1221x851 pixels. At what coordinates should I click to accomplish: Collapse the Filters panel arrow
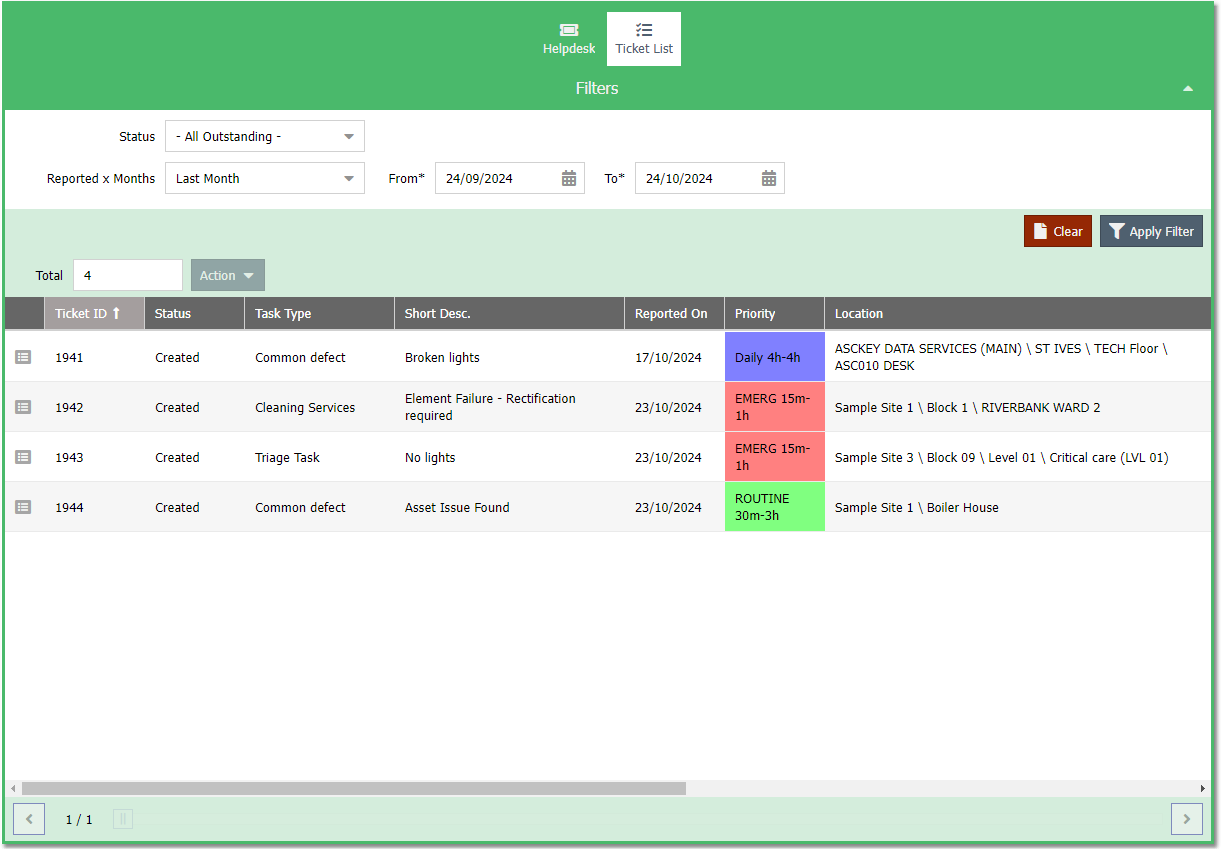coord(1188,89)
